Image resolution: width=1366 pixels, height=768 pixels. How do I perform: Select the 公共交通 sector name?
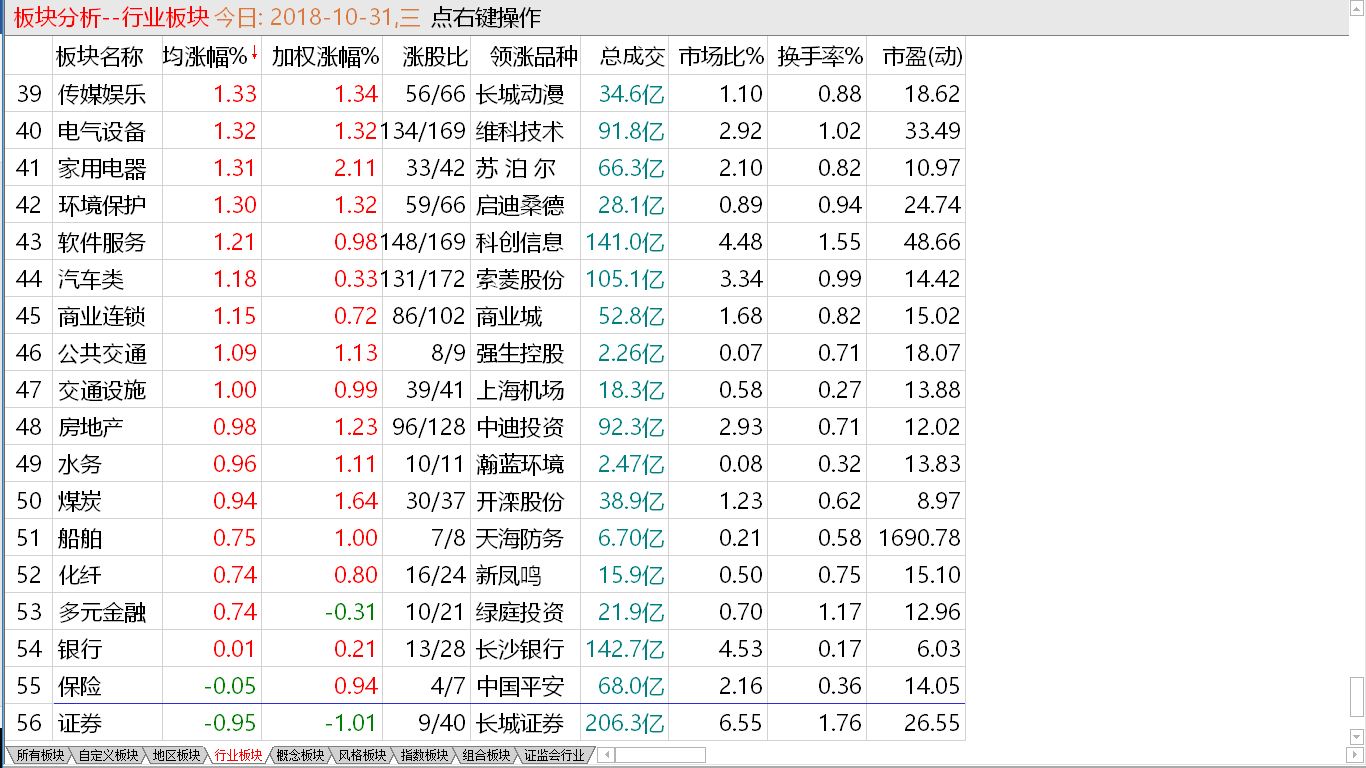[102, 353]
